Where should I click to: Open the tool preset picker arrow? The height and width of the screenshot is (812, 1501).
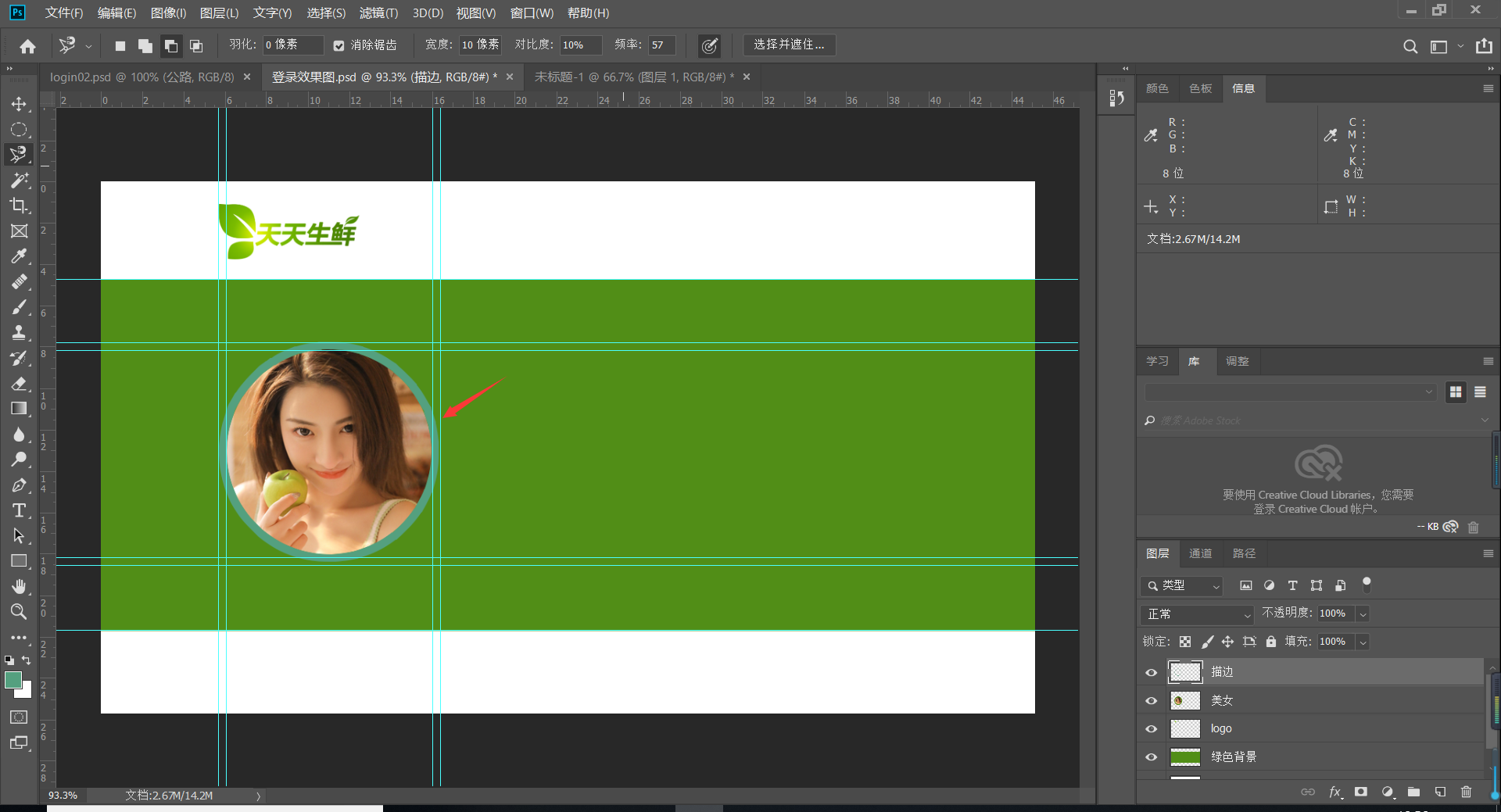88,47
